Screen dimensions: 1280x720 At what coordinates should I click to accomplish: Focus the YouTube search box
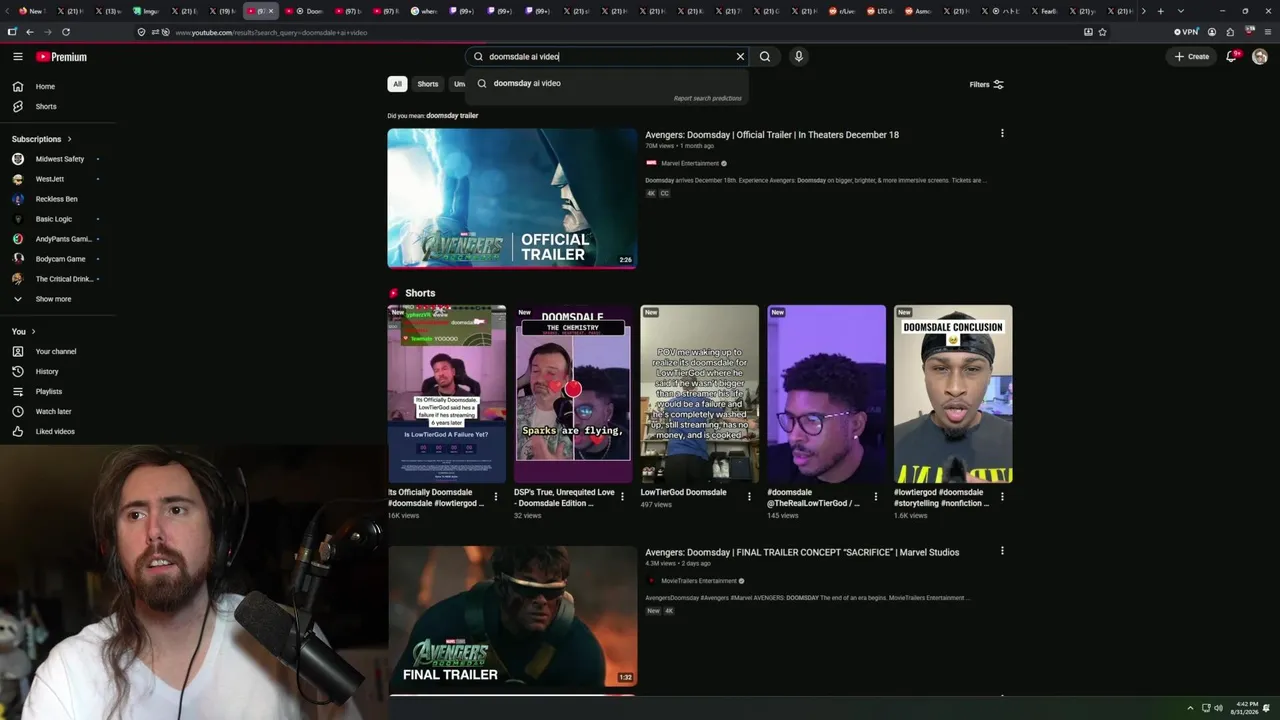(x=609, y=57)
